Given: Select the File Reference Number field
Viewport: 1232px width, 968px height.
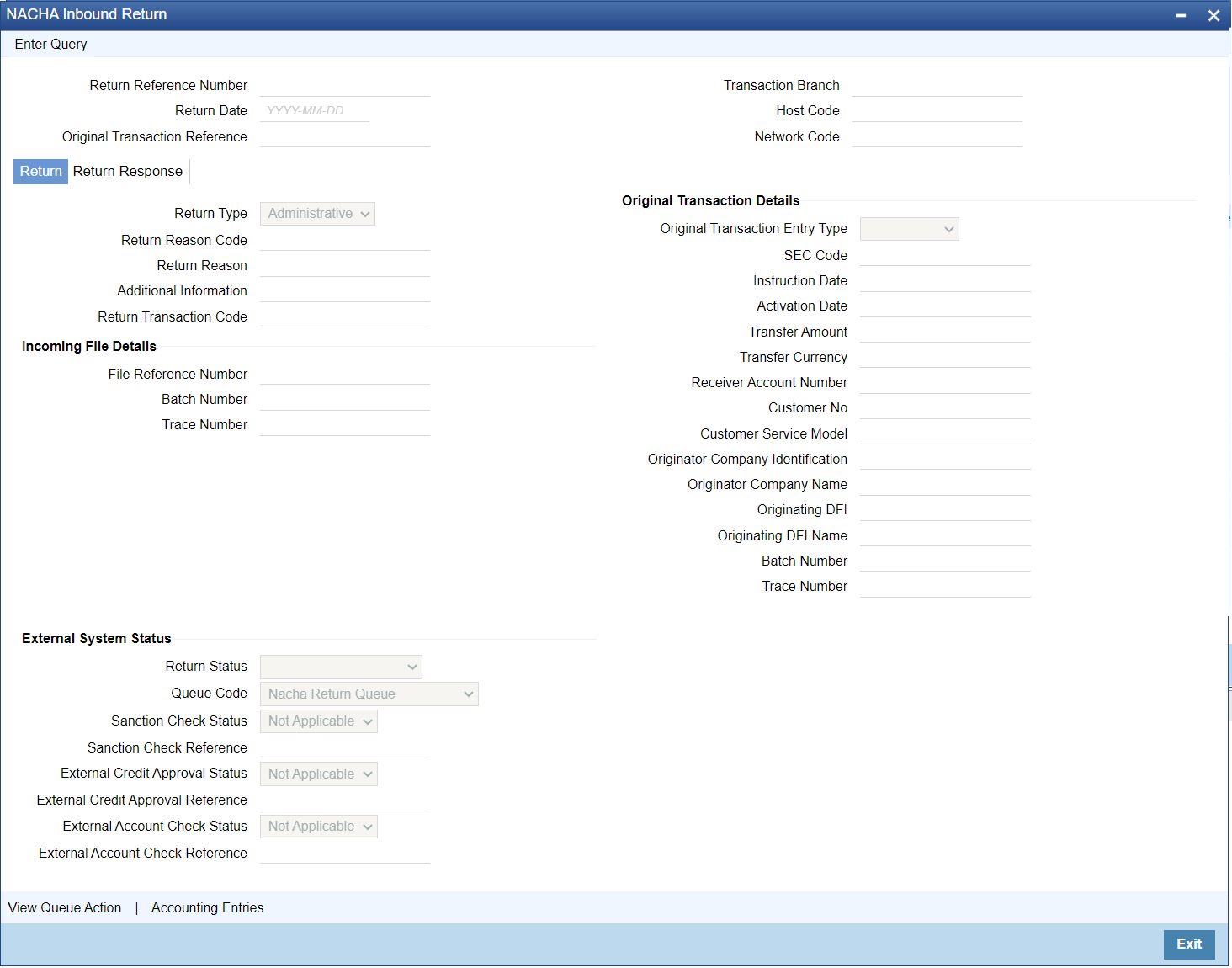Looking at the screenshot, I should [x=345, y=374].
